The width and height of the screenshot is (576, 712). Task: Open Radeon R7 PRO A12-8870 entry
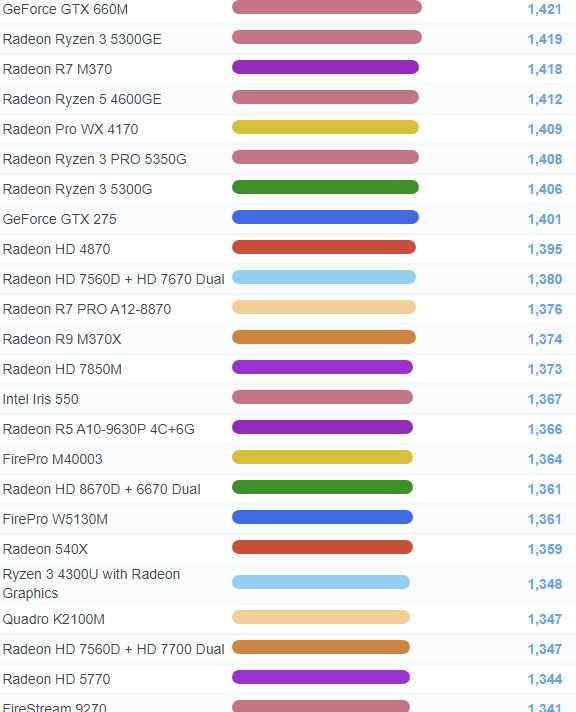coord(87,309)
